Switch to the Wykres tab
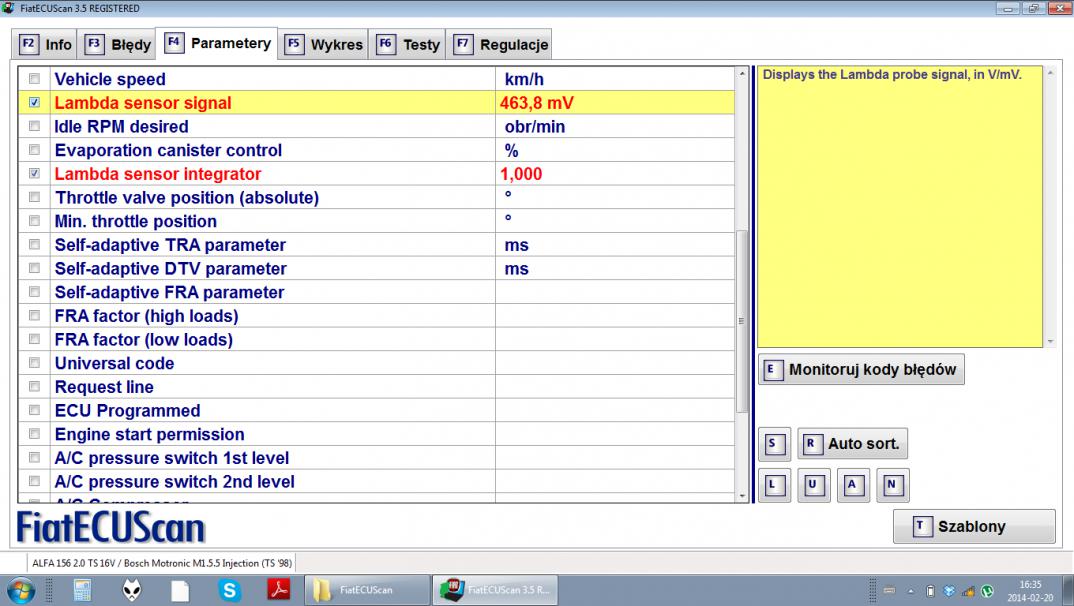1074x606 pixels. point(325,45)
